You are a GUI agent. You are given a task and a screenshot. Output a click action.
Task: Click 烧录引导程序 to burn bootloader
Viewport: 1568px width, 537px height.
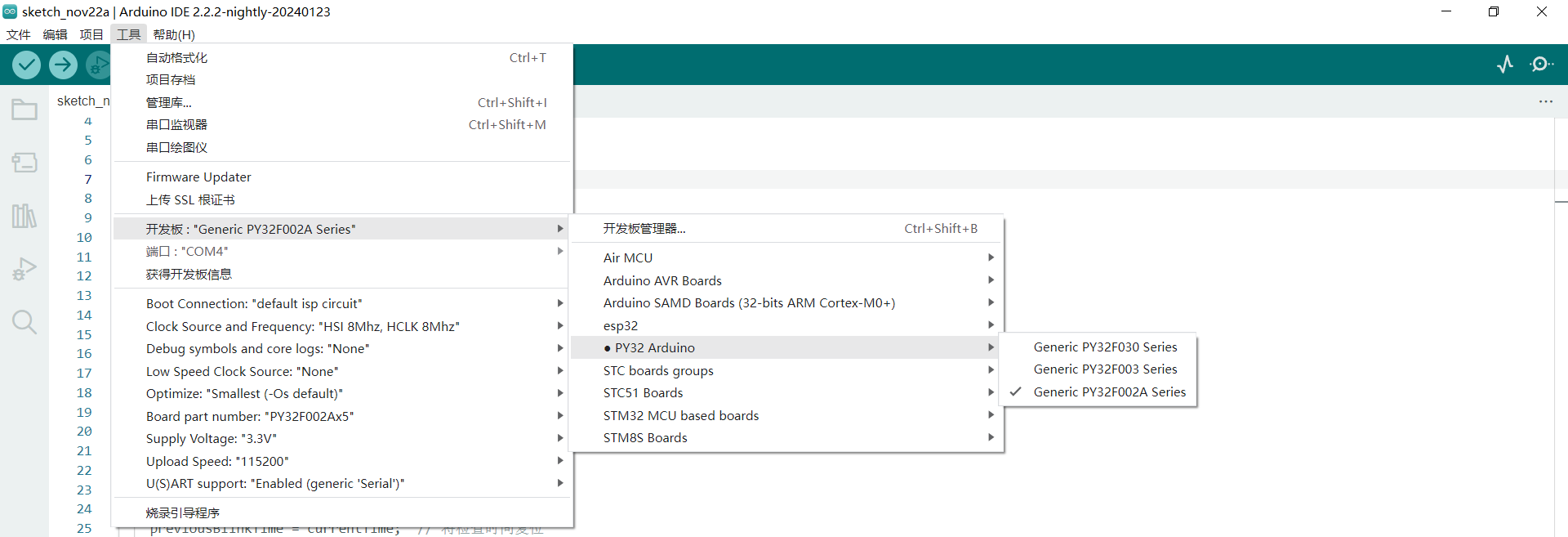coord(183,513)
